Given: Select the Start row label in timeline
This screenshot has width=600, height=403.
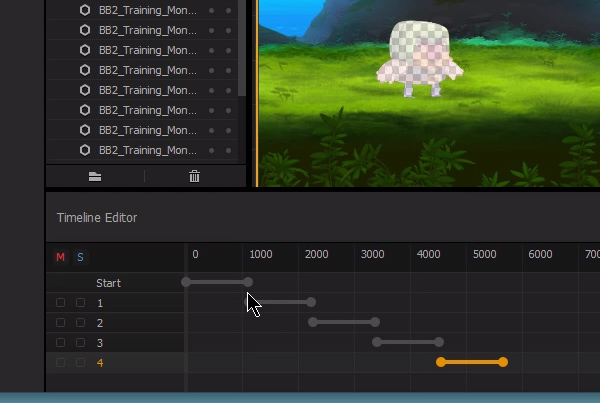Looking at the screenshot, I should 108,283.
